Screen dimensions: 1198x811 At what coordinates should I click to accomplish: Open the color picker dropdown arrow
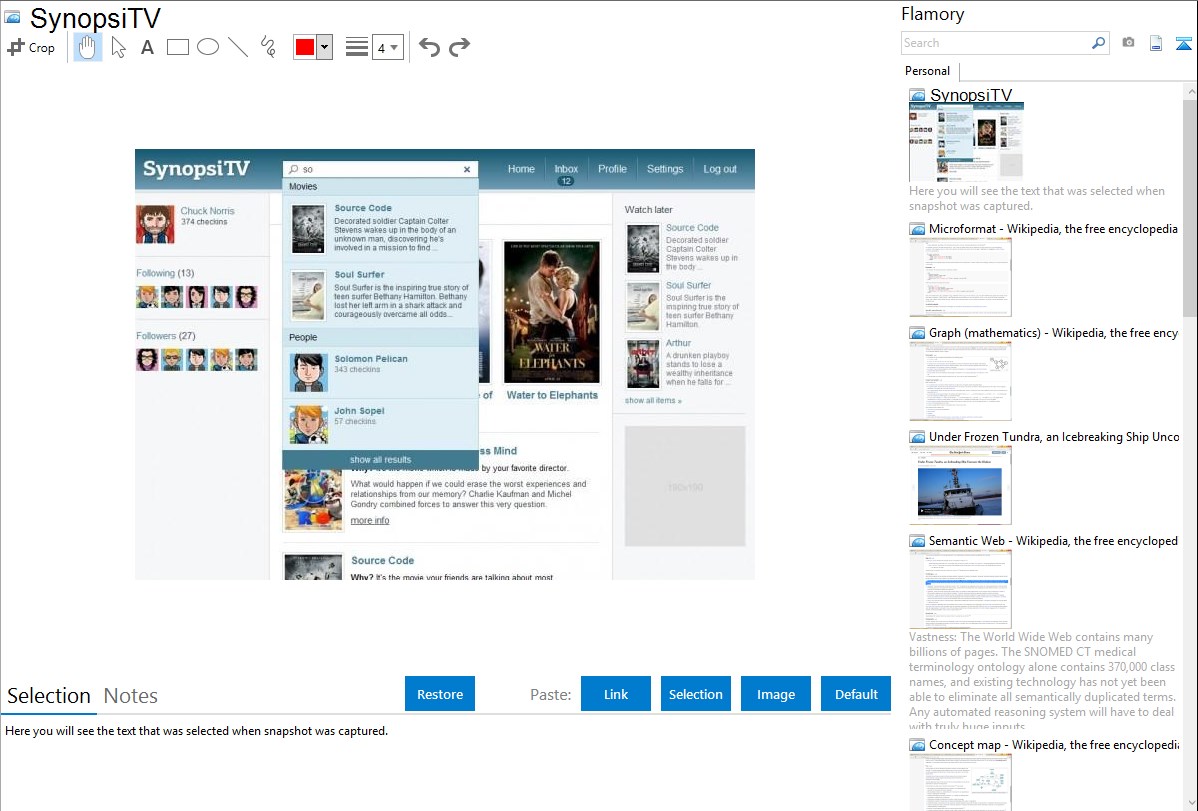(x=324, y=47)
